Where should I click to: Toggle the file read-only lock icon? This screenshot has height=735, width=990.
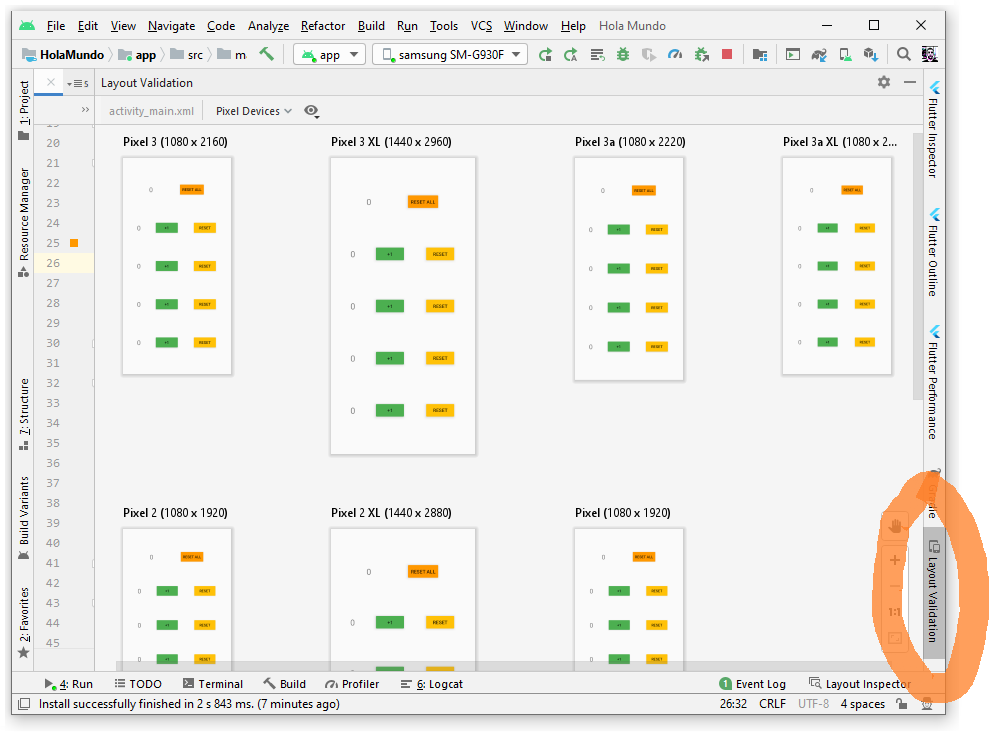point(901,704)
